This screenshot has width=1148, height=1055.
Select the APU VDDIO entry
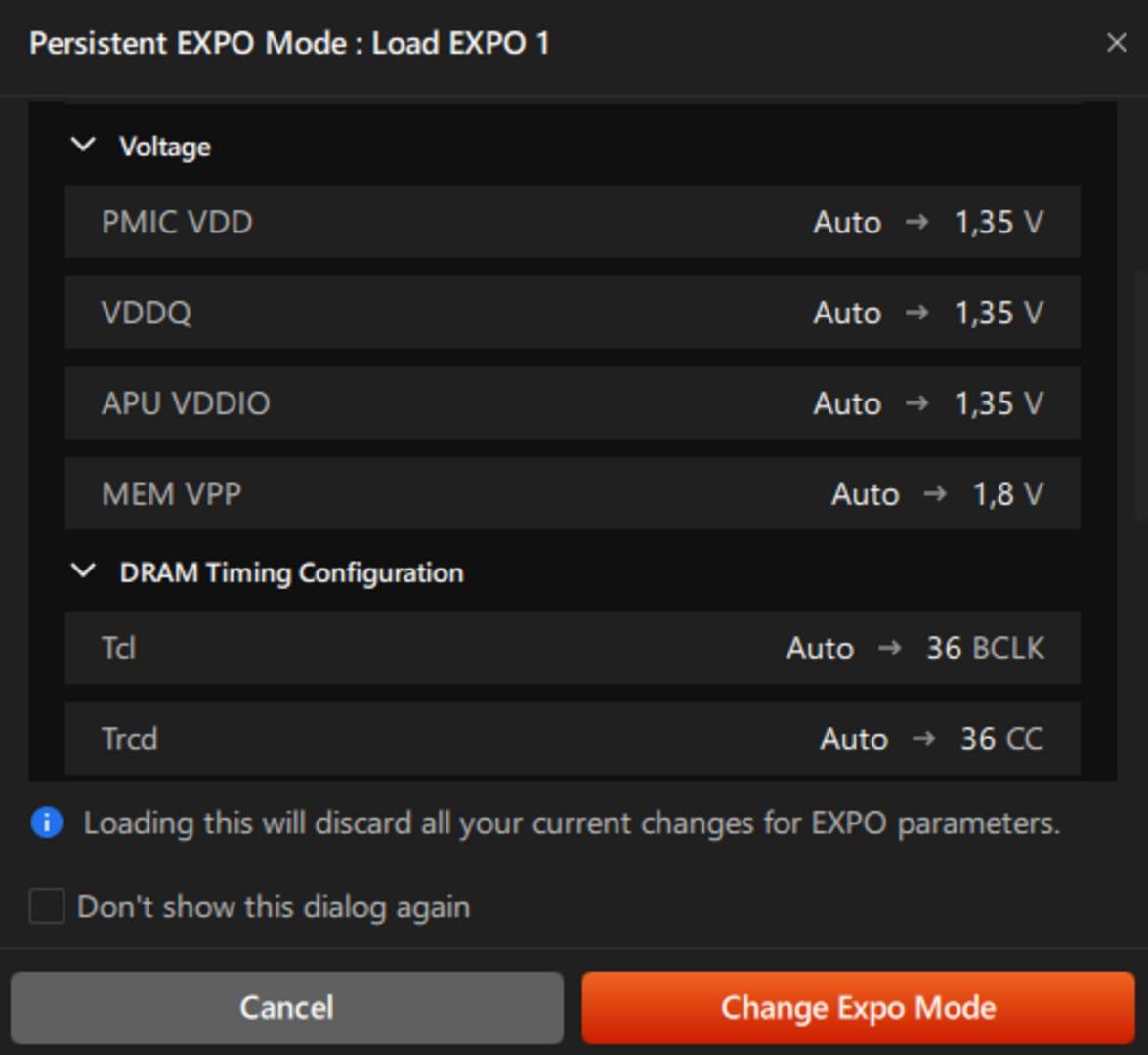572,403
